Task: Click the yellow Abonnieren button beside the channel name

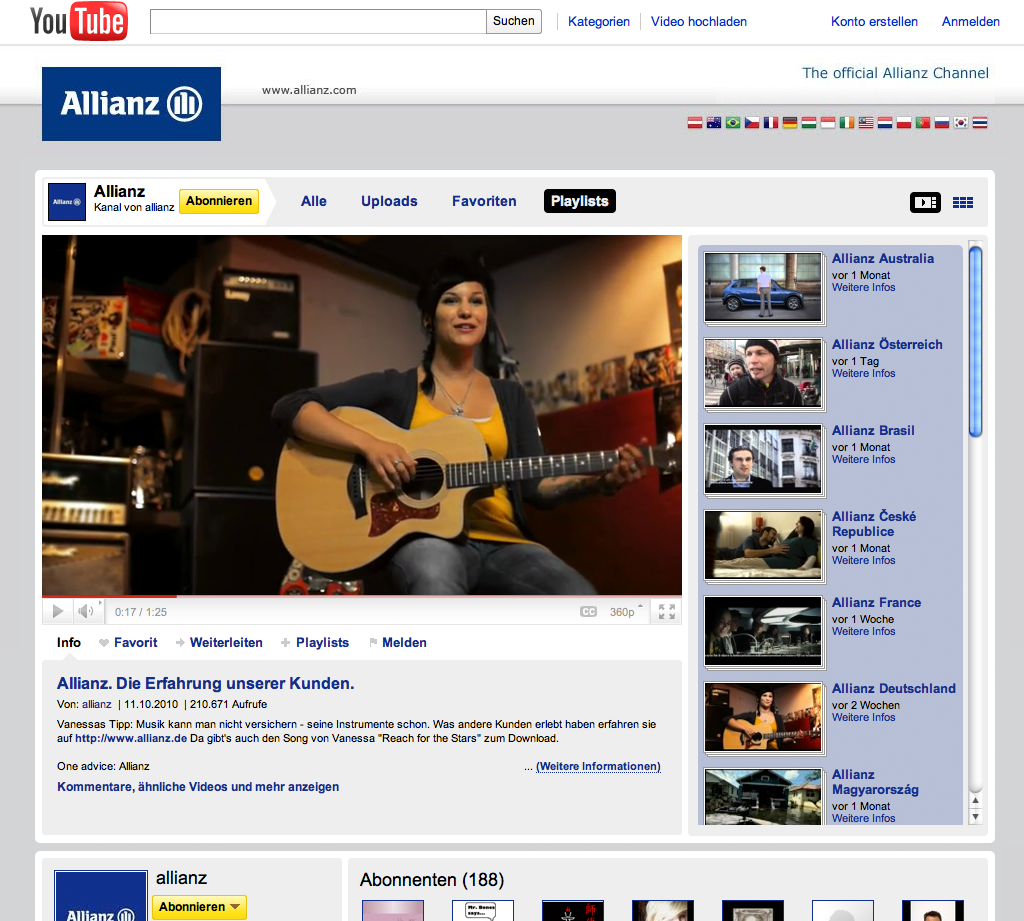Action: [x=219, y=201]
